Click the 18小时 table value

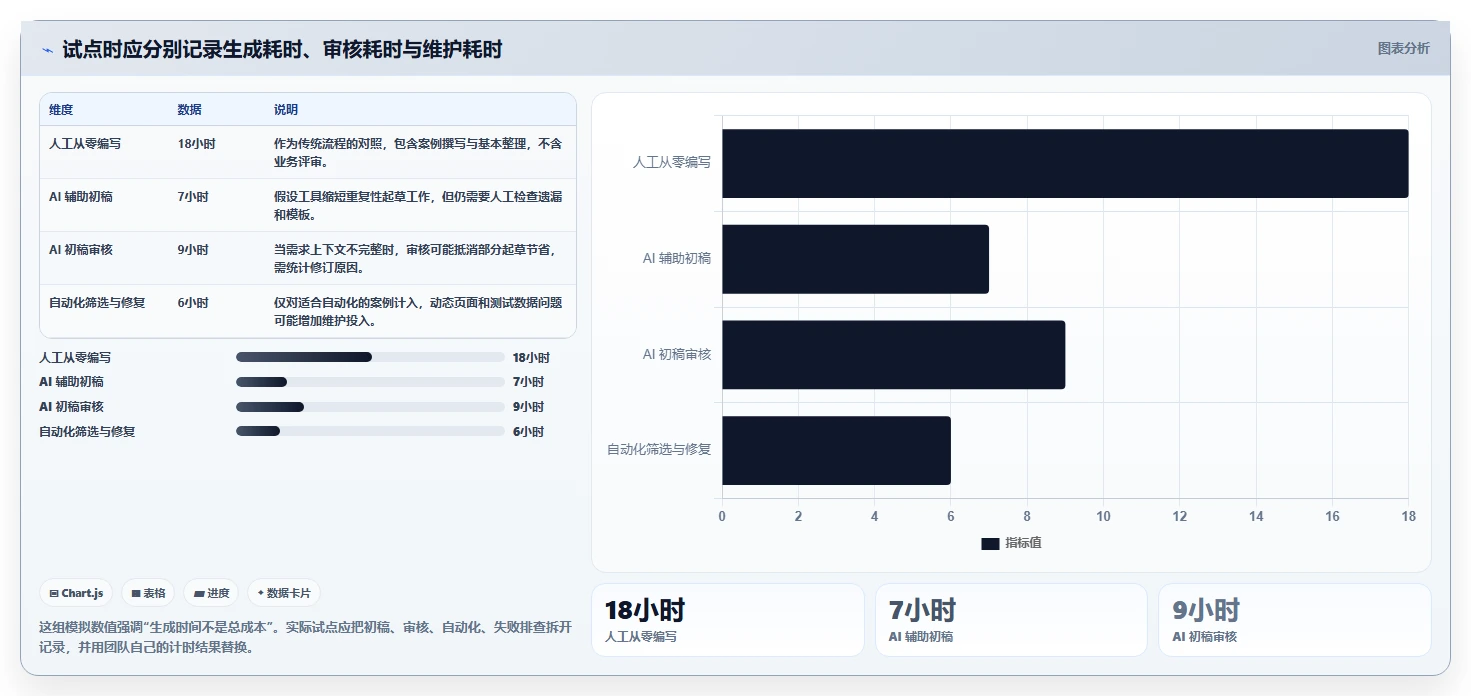tap(196, 144)
